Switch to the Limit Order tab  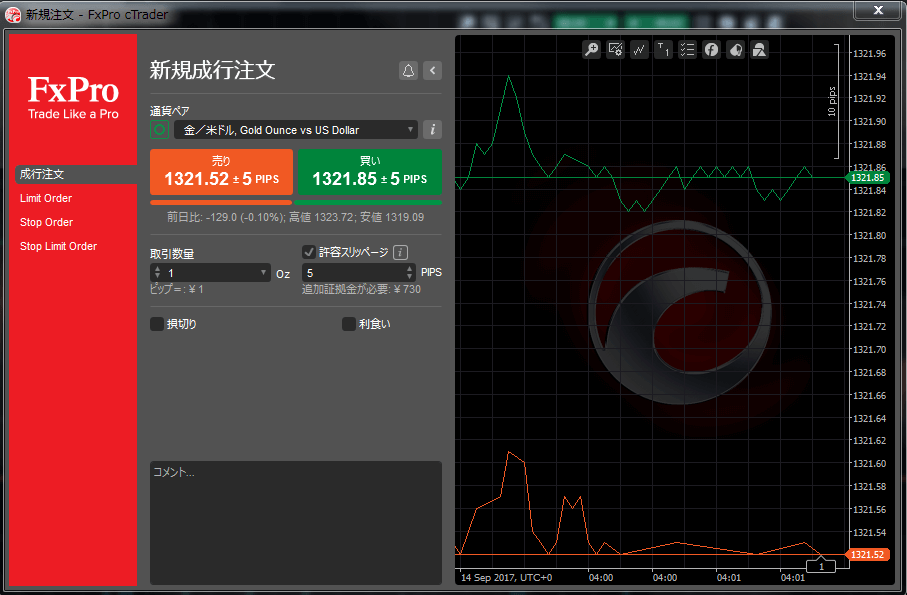tap(46, 198)
